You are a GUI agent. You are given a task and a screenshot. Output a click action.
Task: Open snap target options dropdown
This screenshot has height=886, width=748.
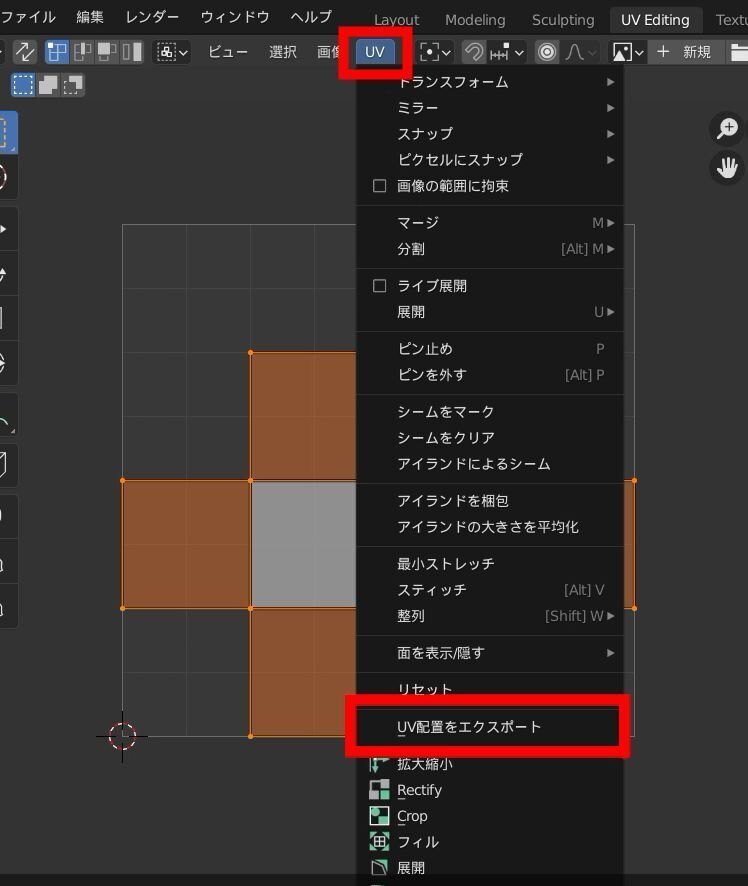(506, 53)
